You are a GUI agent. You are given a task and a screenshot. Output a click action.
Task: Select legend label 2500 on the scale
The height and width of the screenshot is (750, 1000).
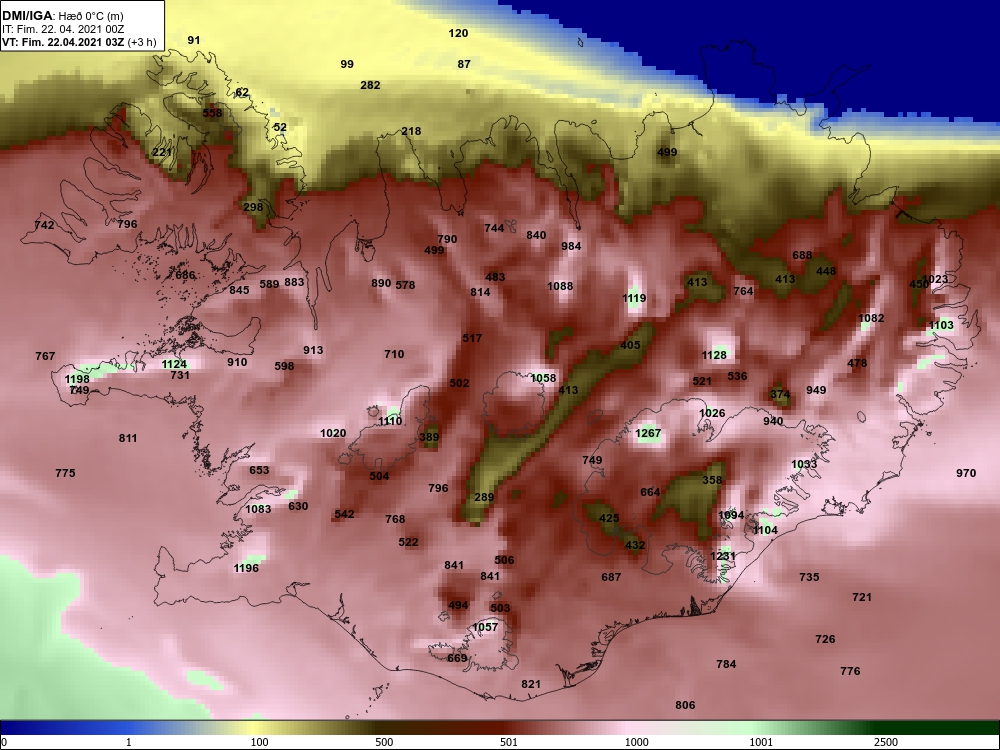[886, 742]
